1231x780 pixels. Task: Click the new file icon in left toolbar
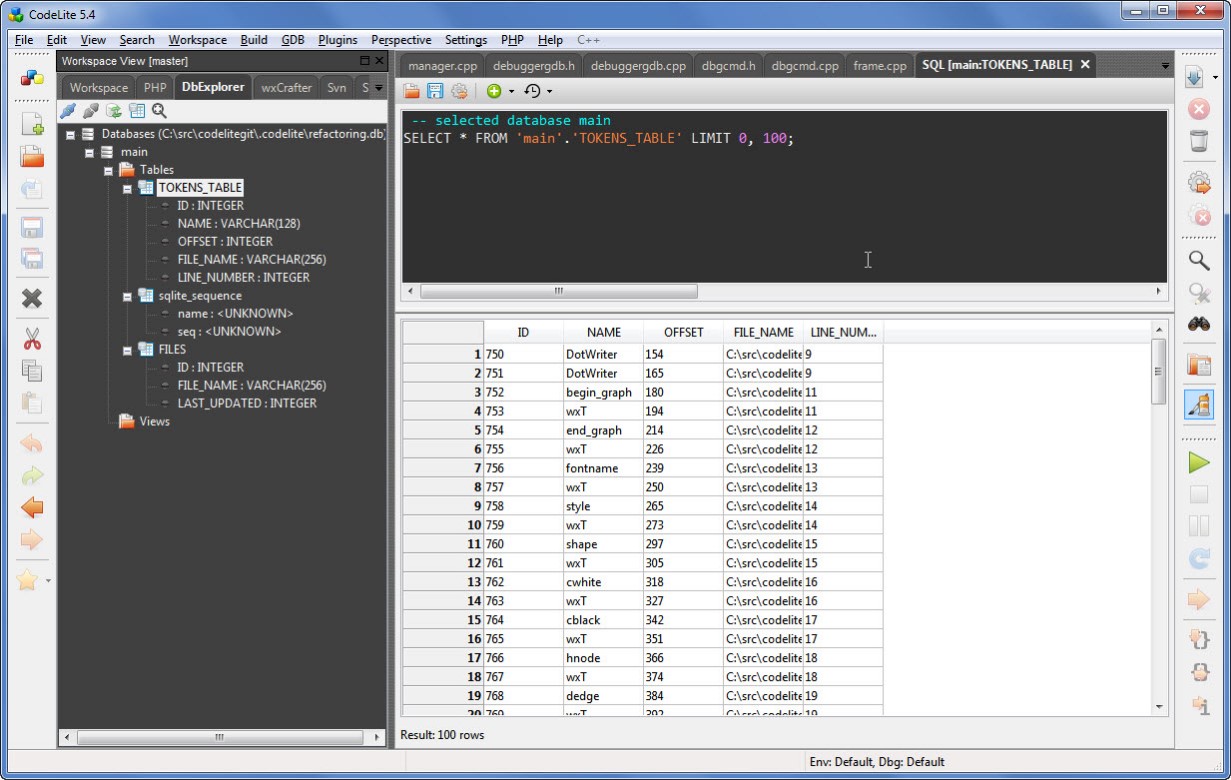click(32, 125)
